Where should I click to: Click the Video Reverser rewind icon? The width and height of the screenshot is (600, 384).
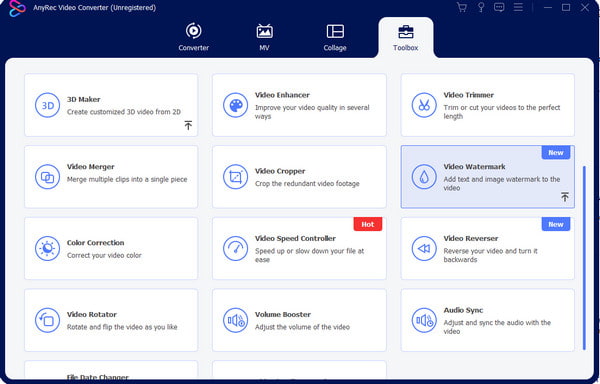424,249
